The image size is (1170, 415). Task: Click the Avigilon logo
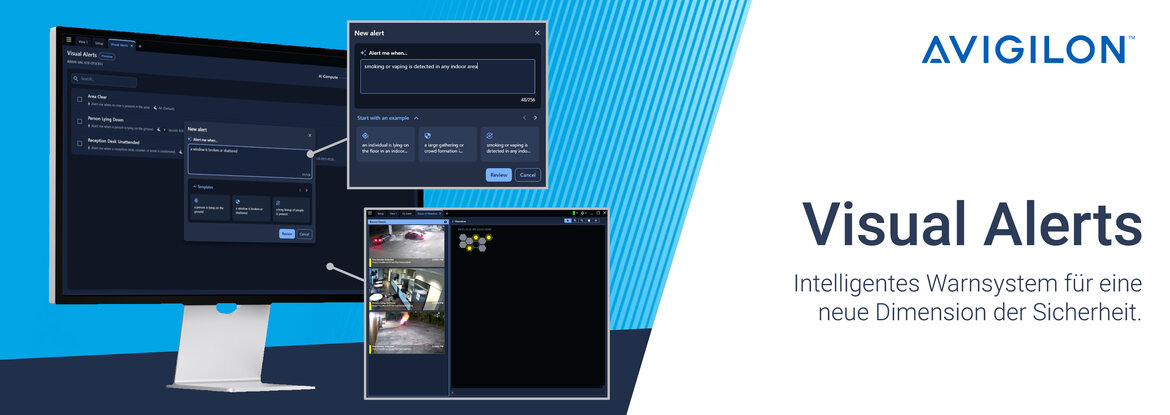(x=1028, y=49)
